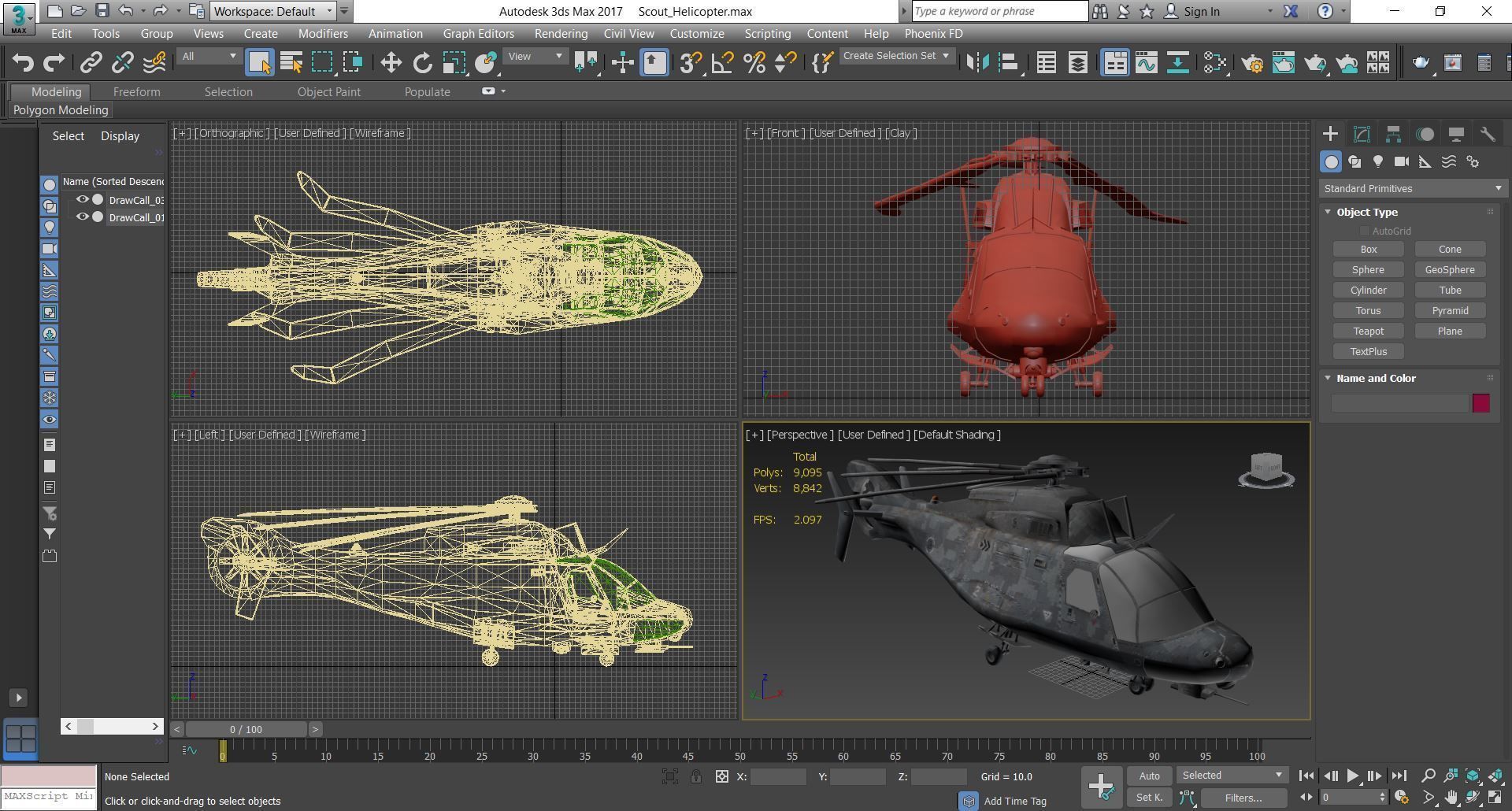The image size is (1512, 811).
Task: Open the Standard Primitives dropdown
Action: (1413, 188)
